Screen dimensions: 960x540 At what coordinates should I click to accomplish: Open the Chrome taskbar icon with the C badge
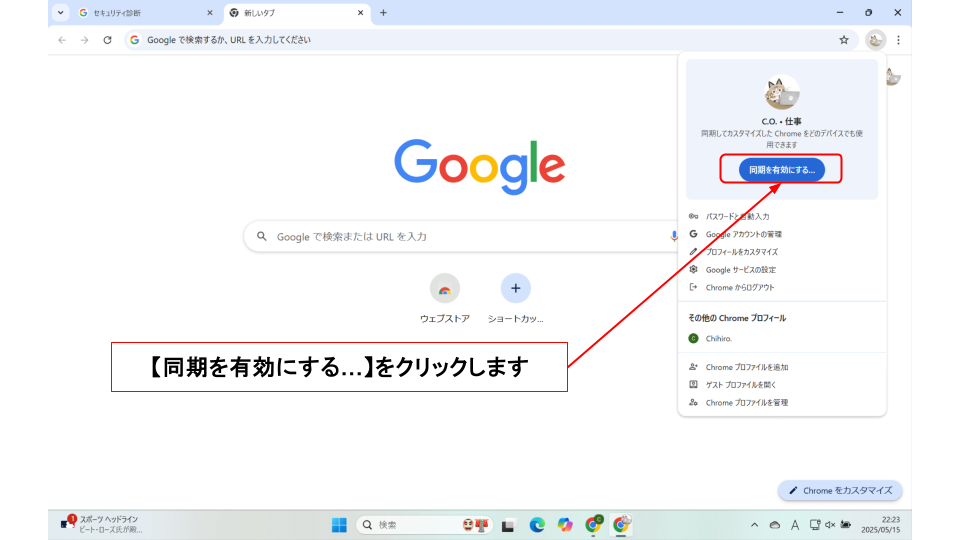(x=593, y=525)
